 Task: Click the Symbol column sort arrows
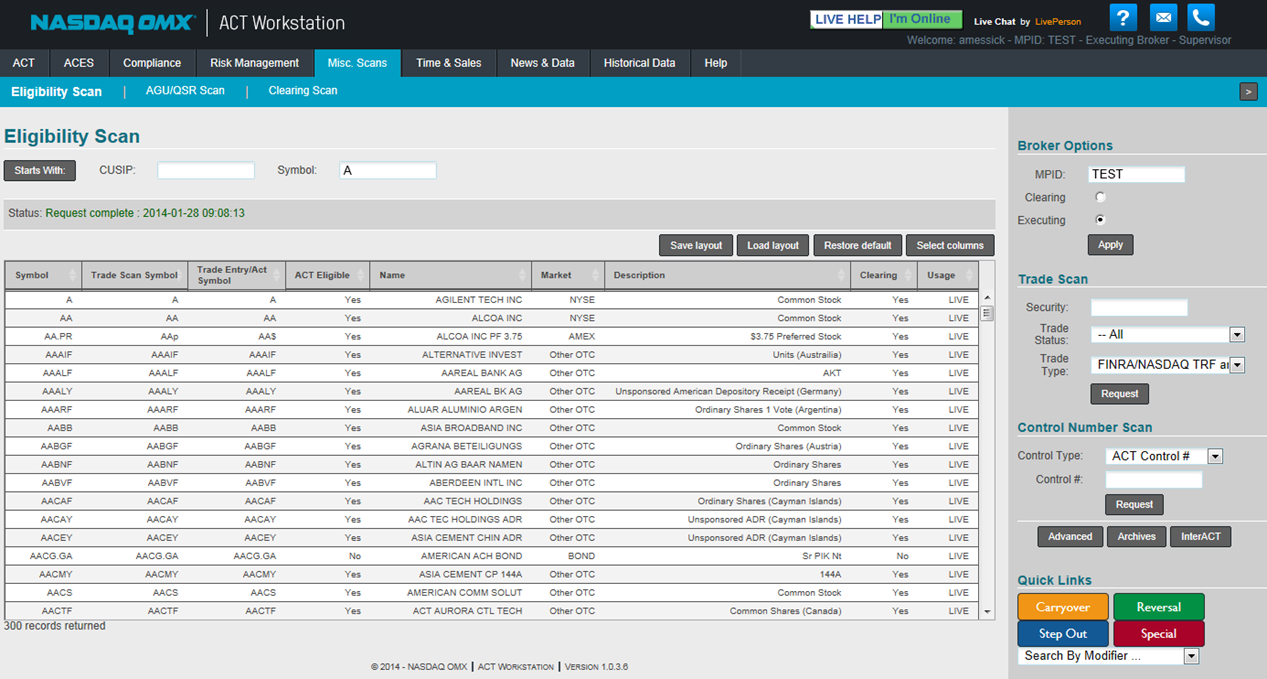click(x=73, y=275)
